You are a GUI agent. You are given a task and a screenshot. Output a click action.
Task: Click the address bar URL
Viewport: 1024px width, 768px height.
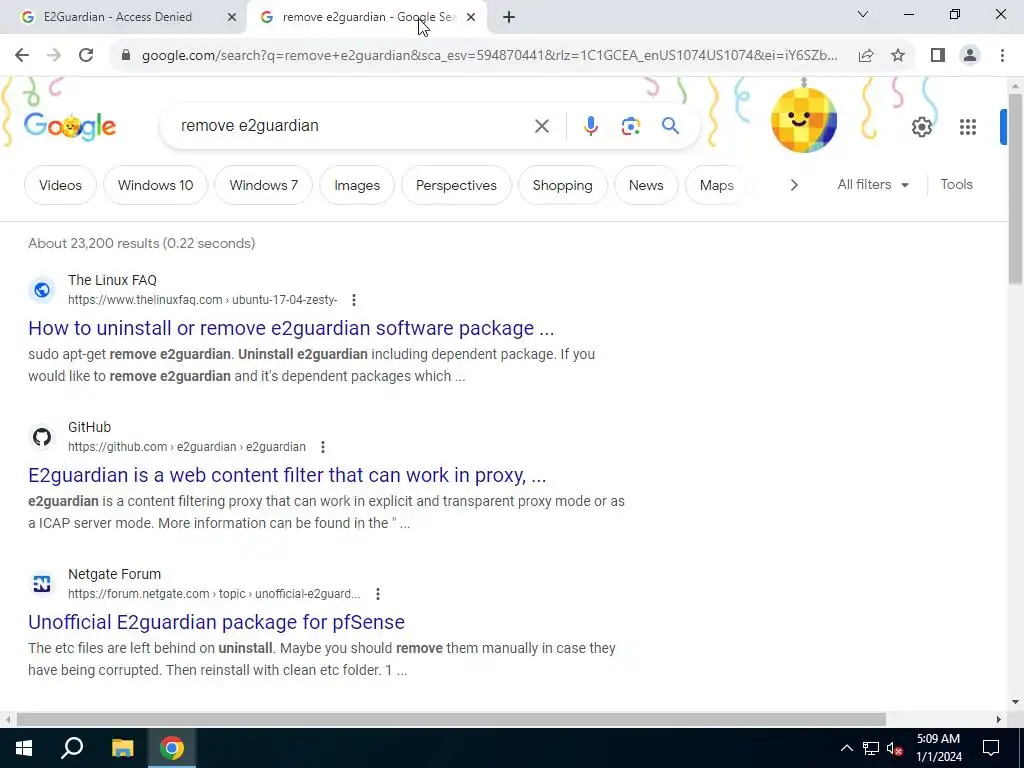[x=490, y=56]
